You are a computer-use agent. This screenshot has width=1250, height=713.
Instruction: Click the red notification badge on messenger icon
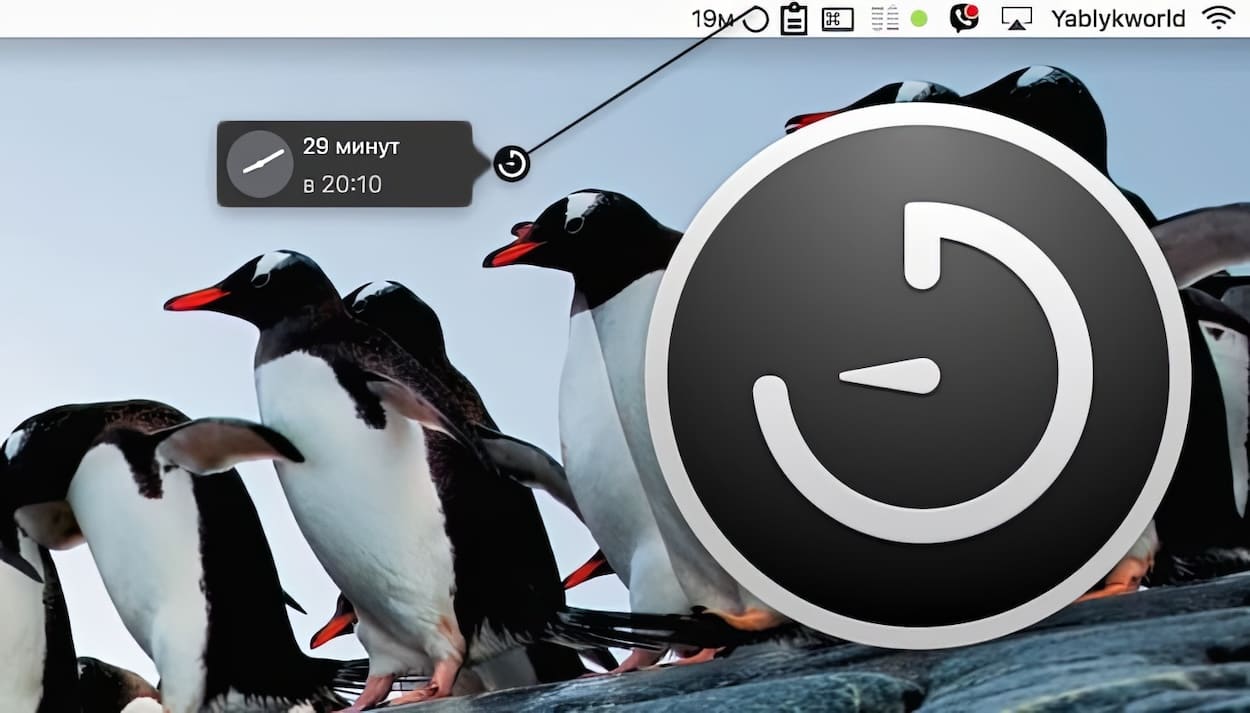tap(971, 11)
